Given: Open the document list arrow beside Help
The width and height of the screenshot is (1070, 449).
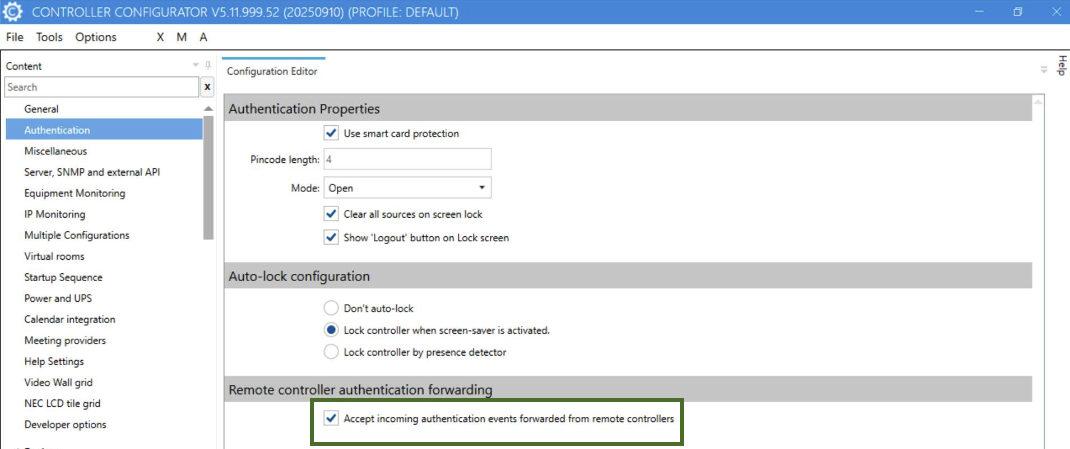Looking at the screenshot, I should [1044, 70].
